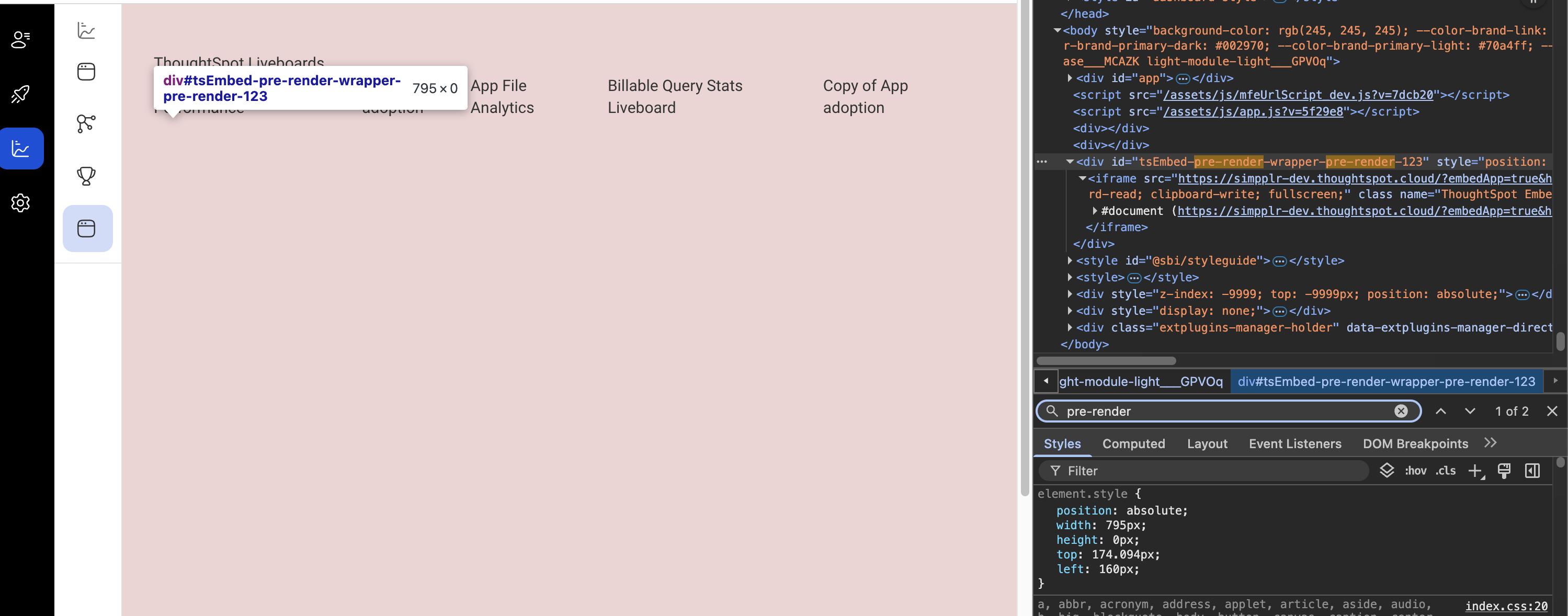Viewport: 1568px width, 616px height.
Task: Select the highlighted window icon in the white sidebar
Action: click(x=88, y=229)
